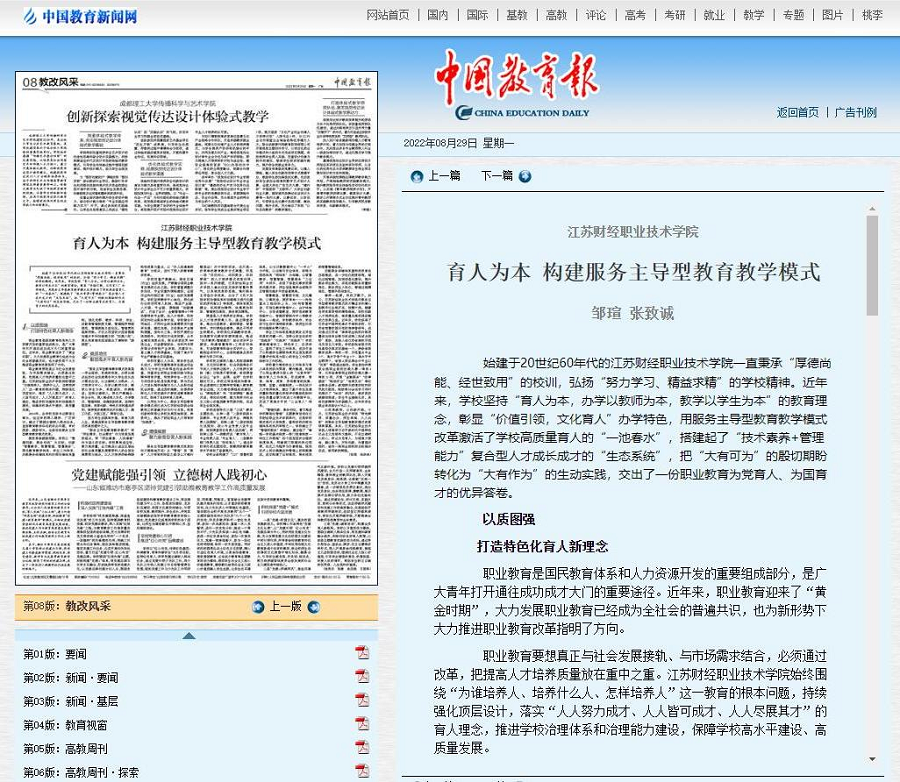The height and width of the screenshot is (782, 900).
Task: Click the date 2022年08月29日 星期一
Action: [459, 144]
